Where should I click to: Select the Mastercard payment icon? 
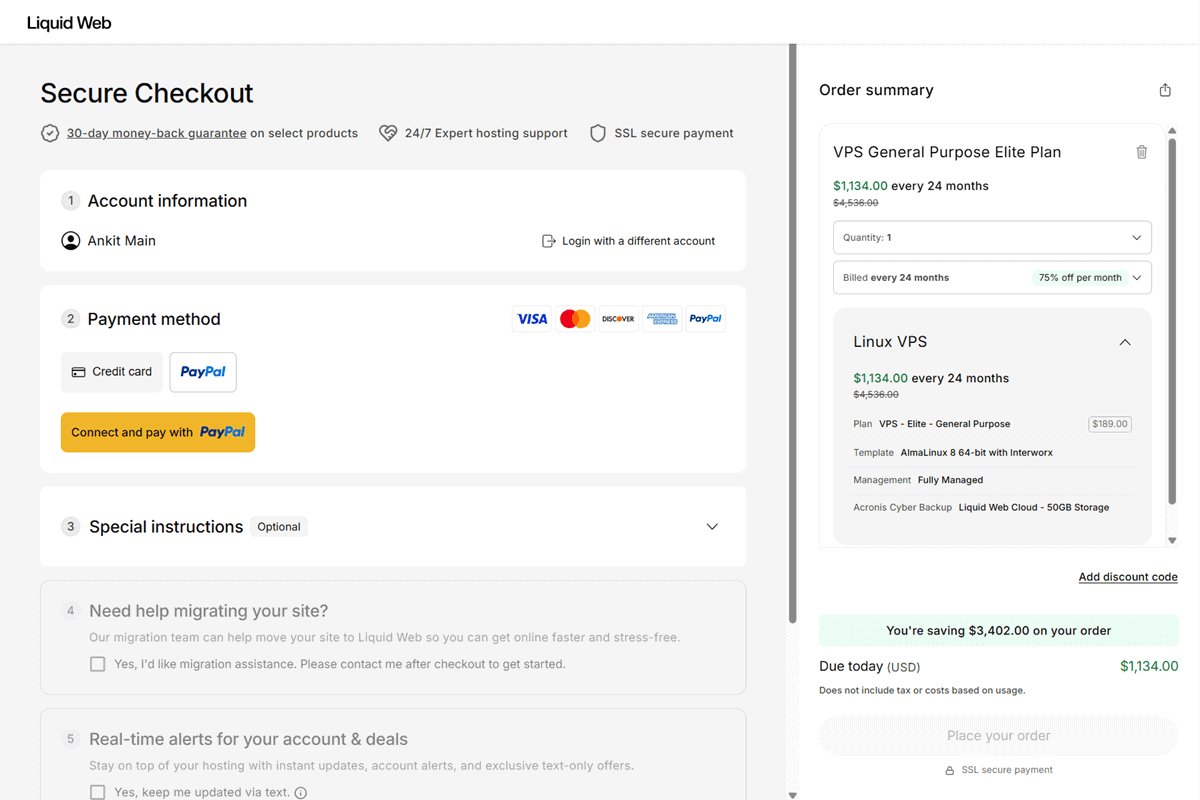(x=575, y=318)
